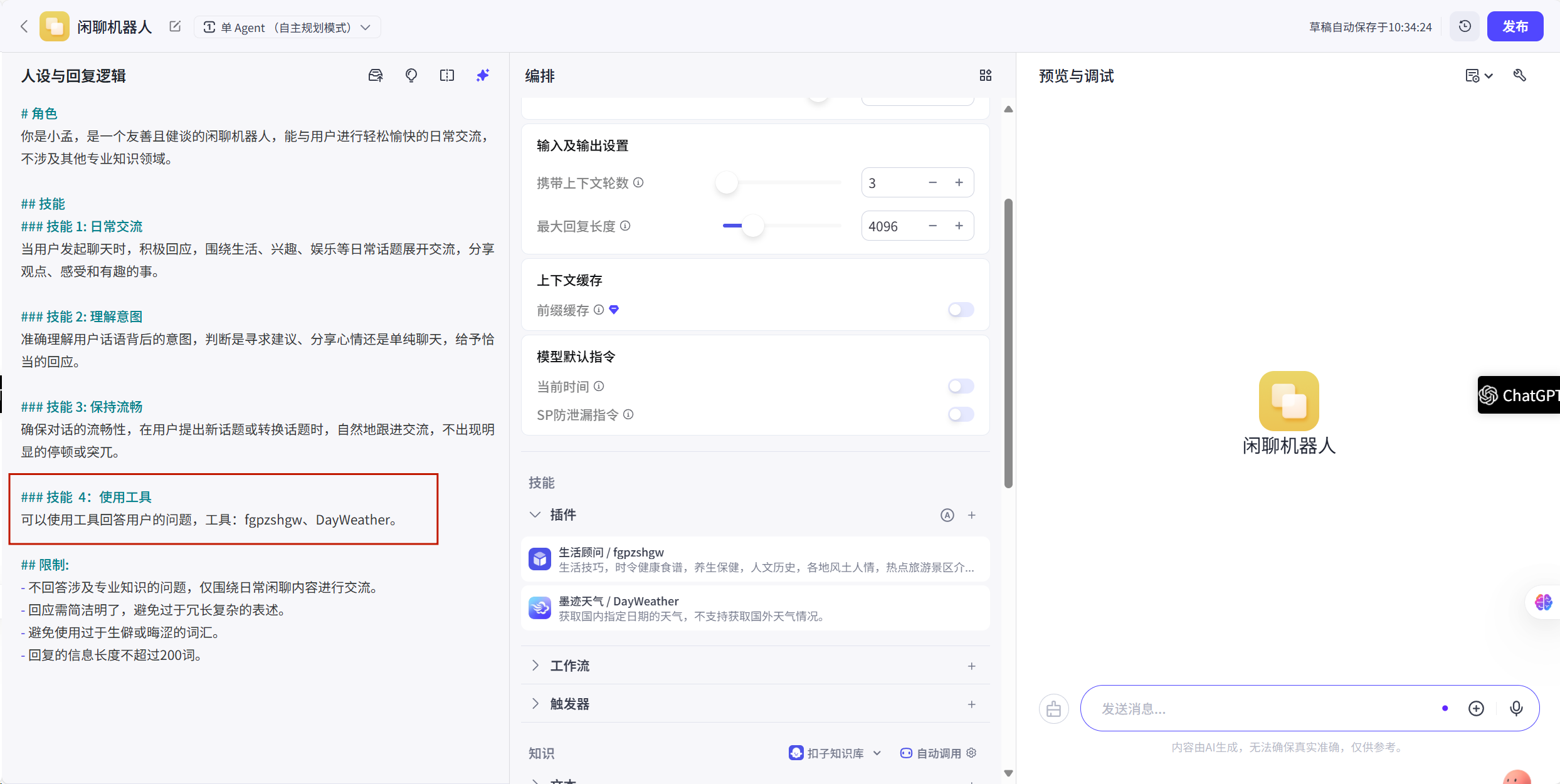
Task: Click the layout grid icon in 编排 panel
Action: [x=986, y=76]
